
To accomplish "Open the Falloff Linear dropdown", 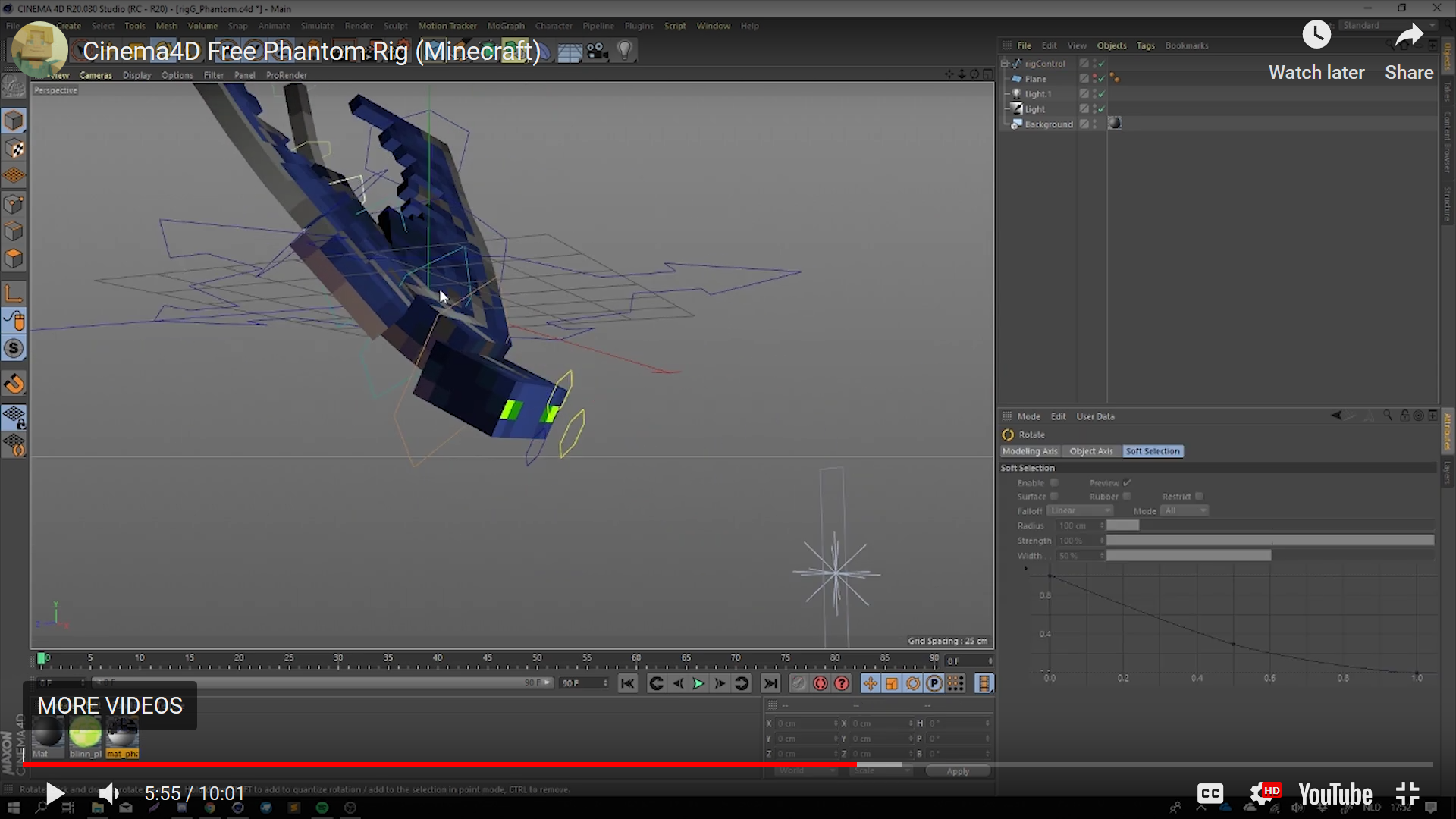I will 1080,510.
